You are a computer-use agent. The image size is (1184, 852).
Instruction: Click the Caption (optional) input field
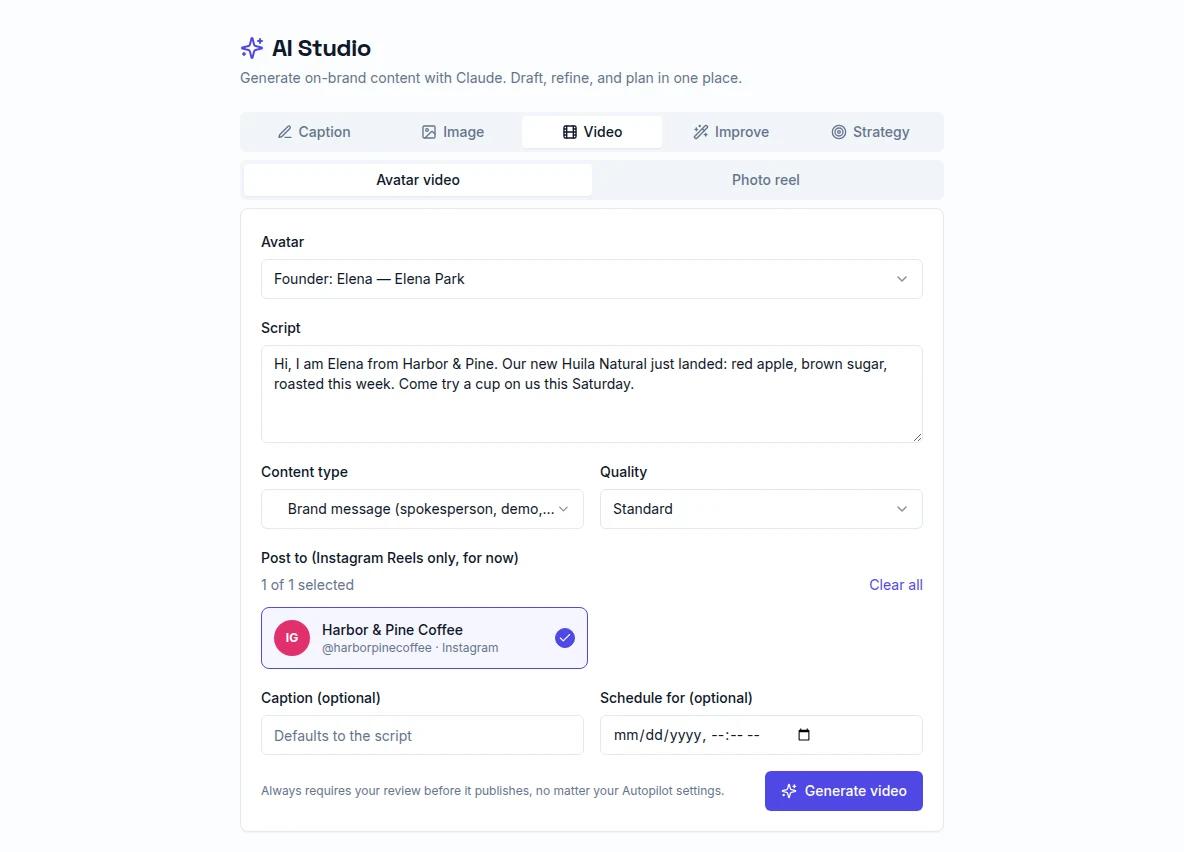[x=422, y=735]
